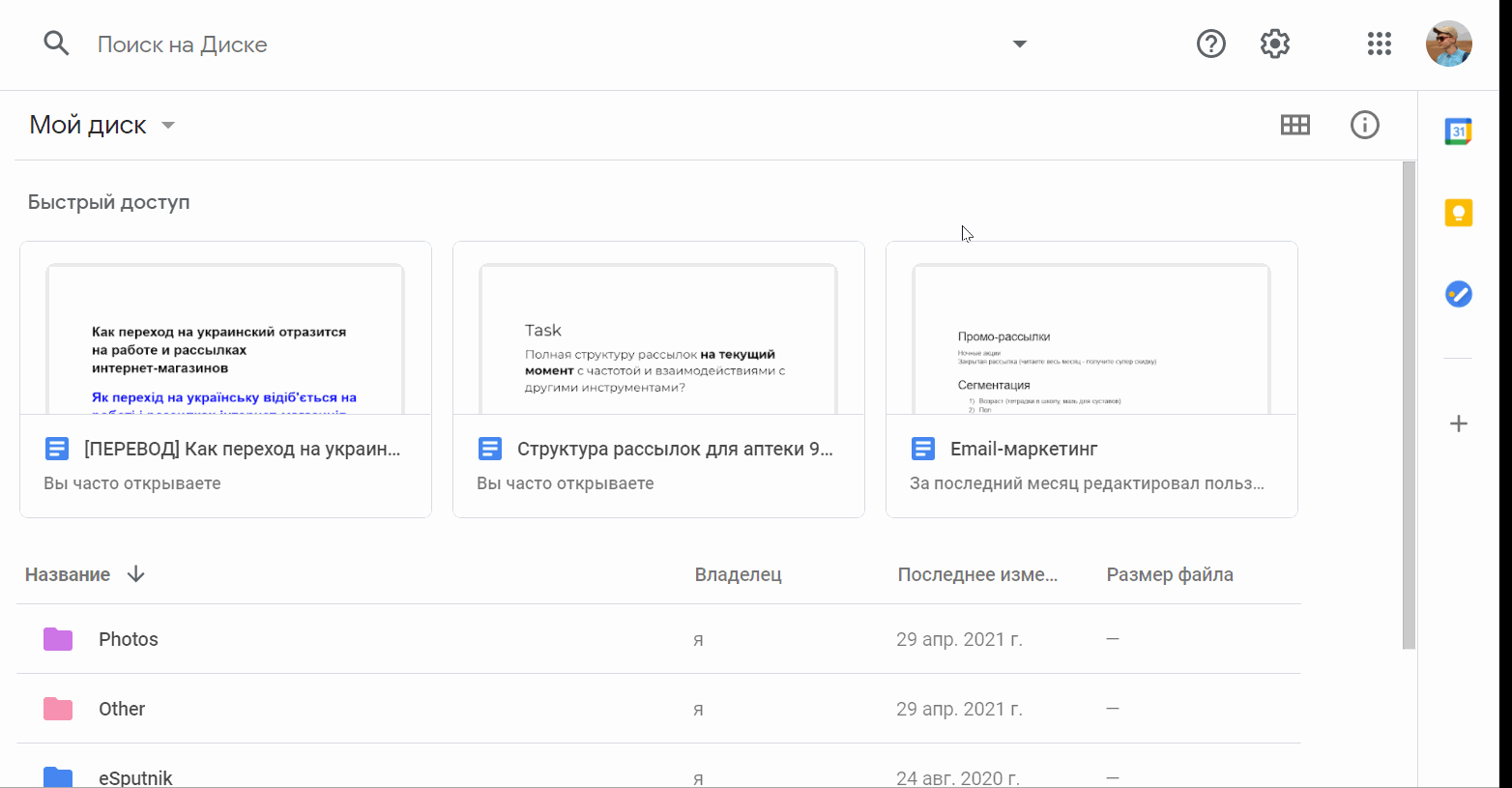Image resolution: width=1512 pixels, height=788 pixels.
Task: Click the search magnifier icon
Action: click(57, 44)
